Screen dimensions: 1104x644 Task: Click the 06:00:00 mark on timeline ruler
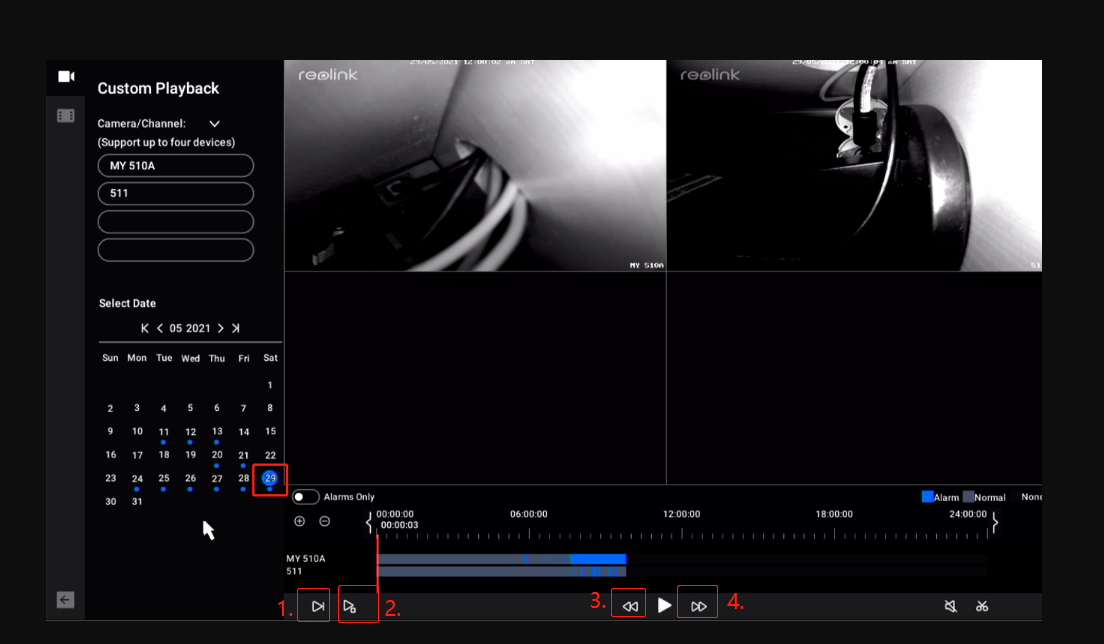tap(529, 514)
